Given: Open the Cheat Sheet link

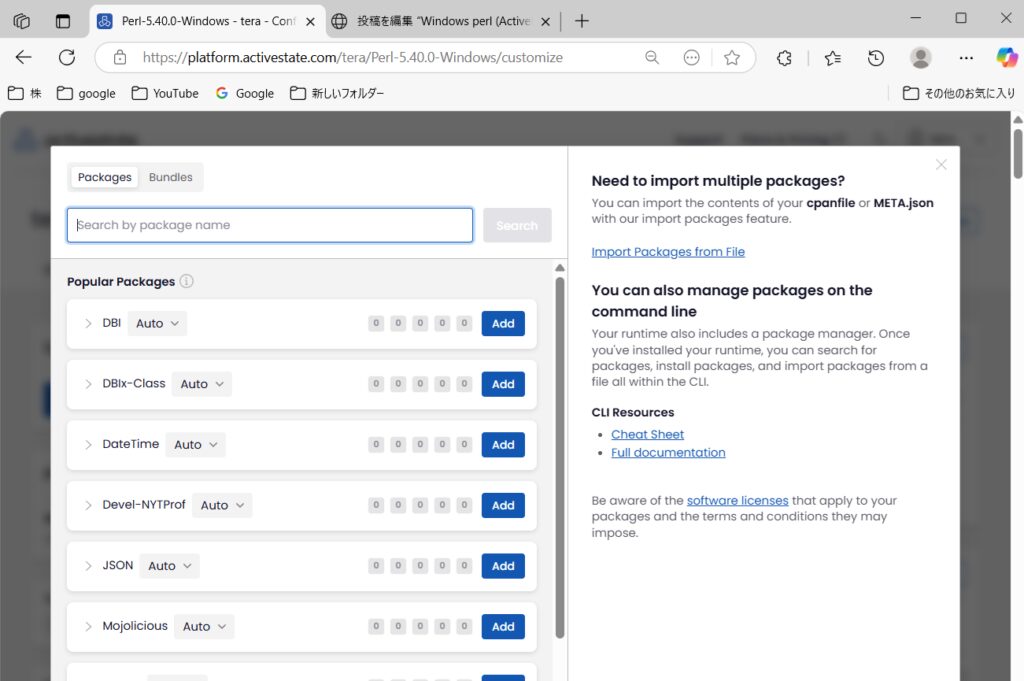Looking at the screenshot, I should (648, 434).
